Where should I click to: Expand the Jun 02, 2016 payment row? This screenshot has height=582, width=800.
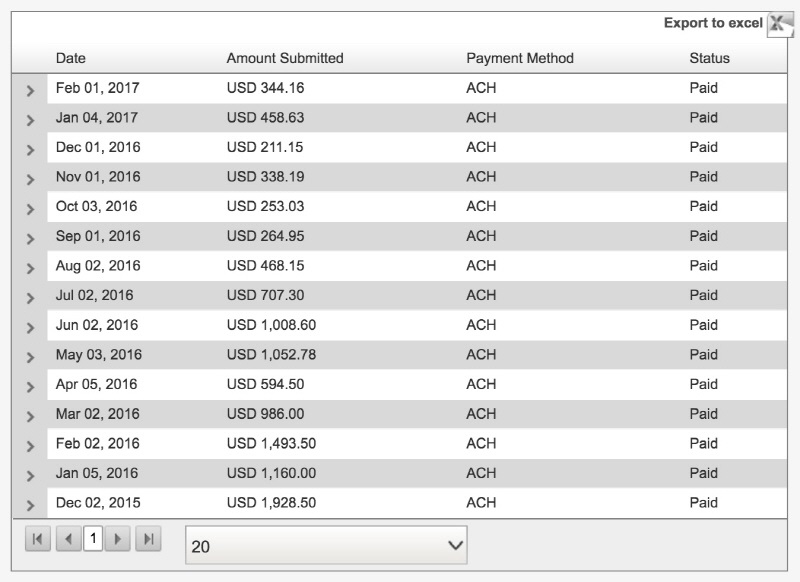[30, 327]
